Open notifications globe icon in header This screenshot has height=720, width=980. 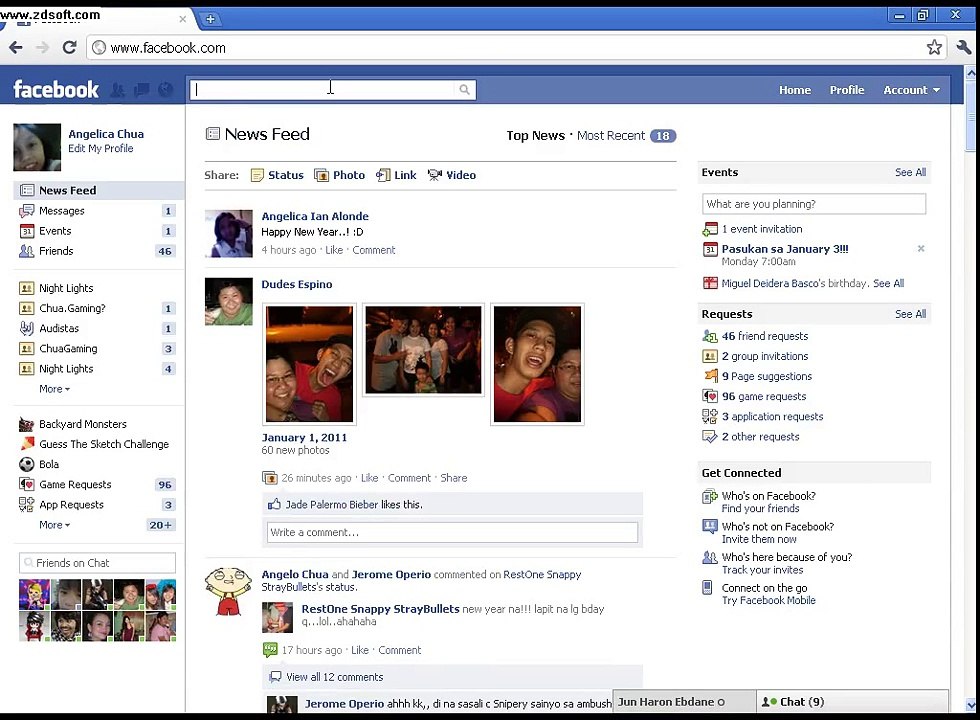click(x=166, y=90)
